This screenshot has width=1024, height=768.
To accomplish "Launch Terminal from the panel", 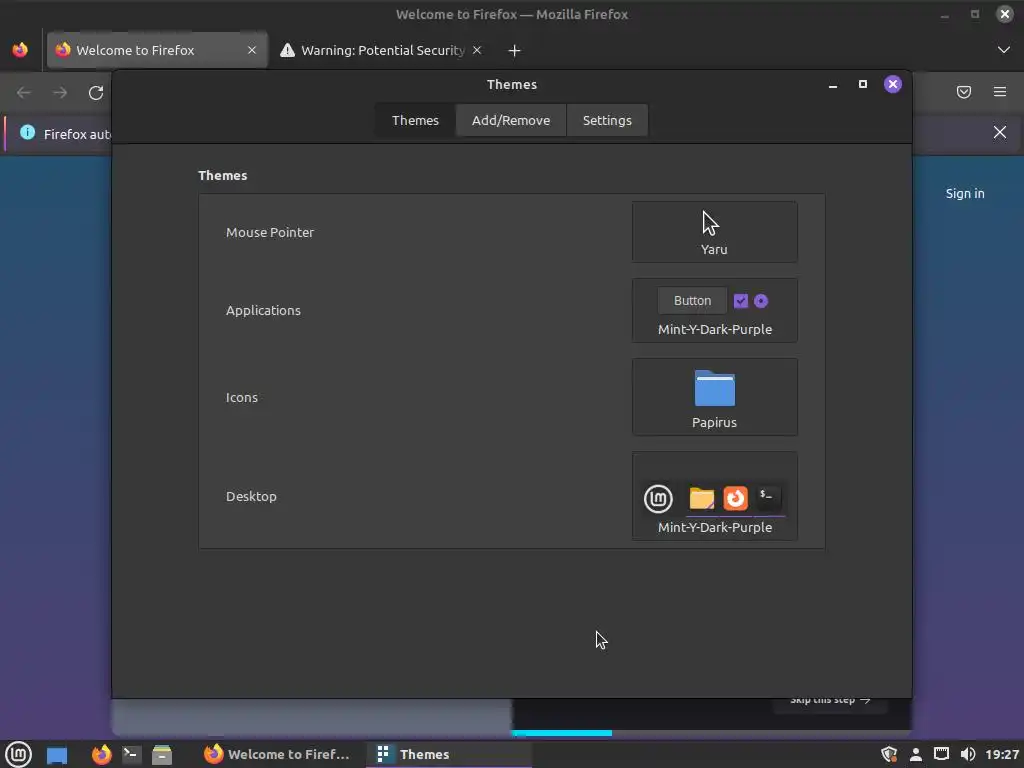I will click(131, 754).
